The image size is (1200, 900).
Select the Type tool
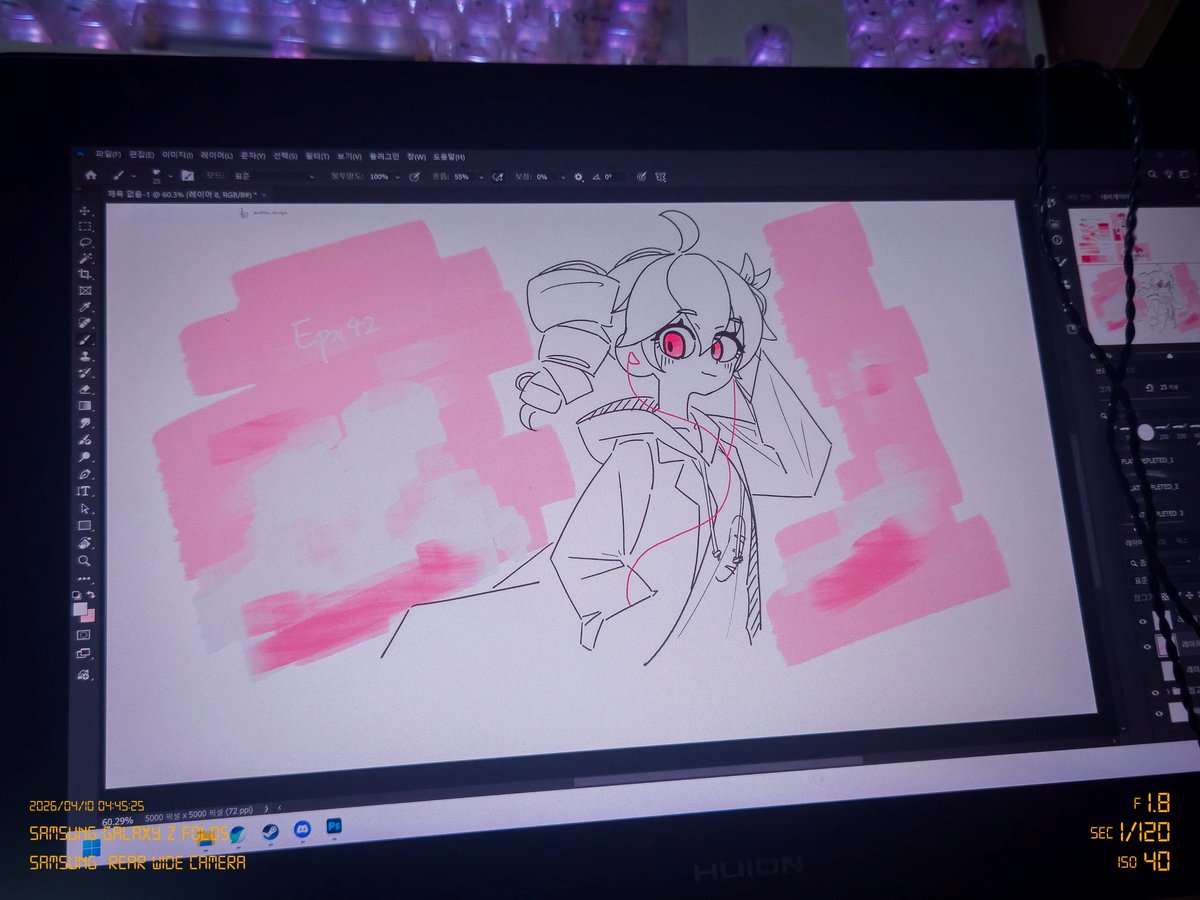click(85, 491)
